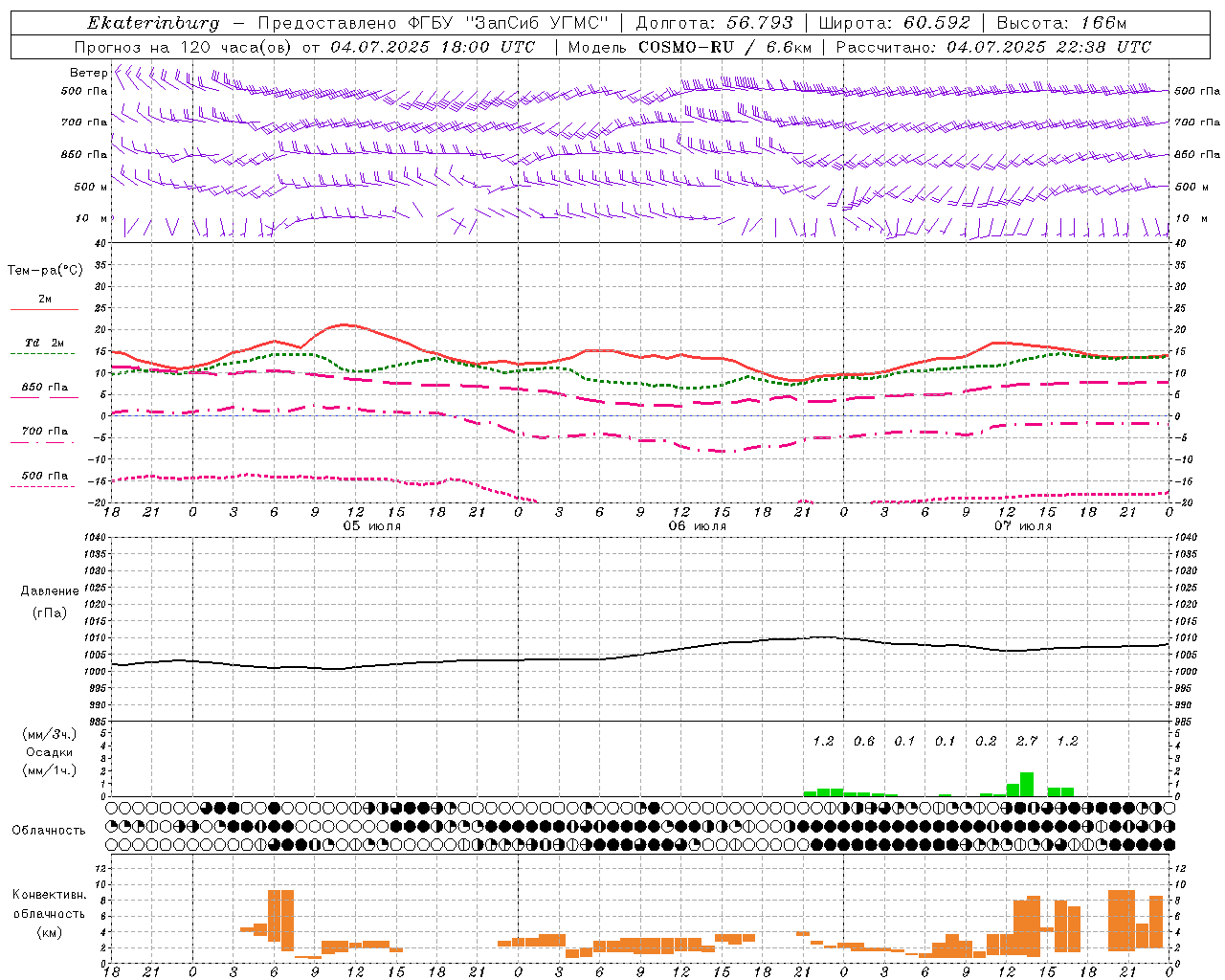Click the Ekaterinburg station title

point(153,23)
